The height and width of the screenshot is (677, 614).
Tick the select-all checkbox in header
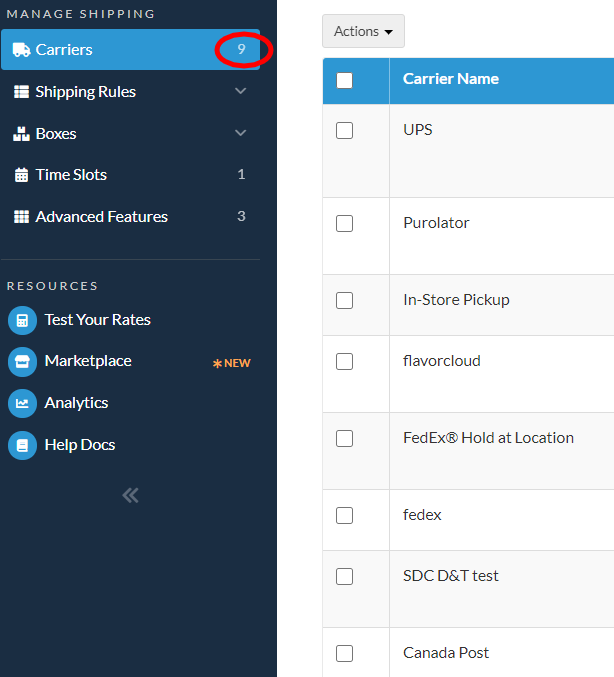(345, 80)
